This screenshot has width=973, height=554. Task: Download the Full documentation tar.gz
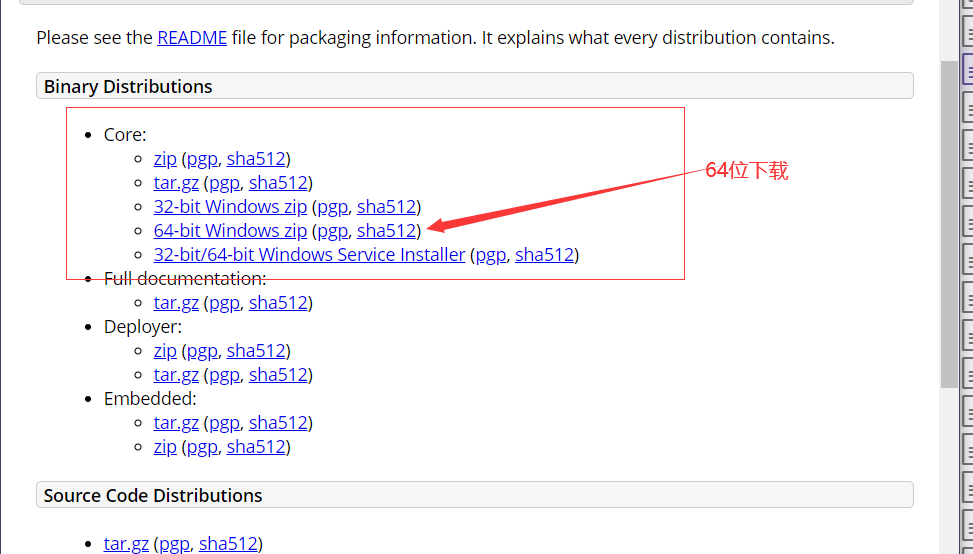point(176,303)
